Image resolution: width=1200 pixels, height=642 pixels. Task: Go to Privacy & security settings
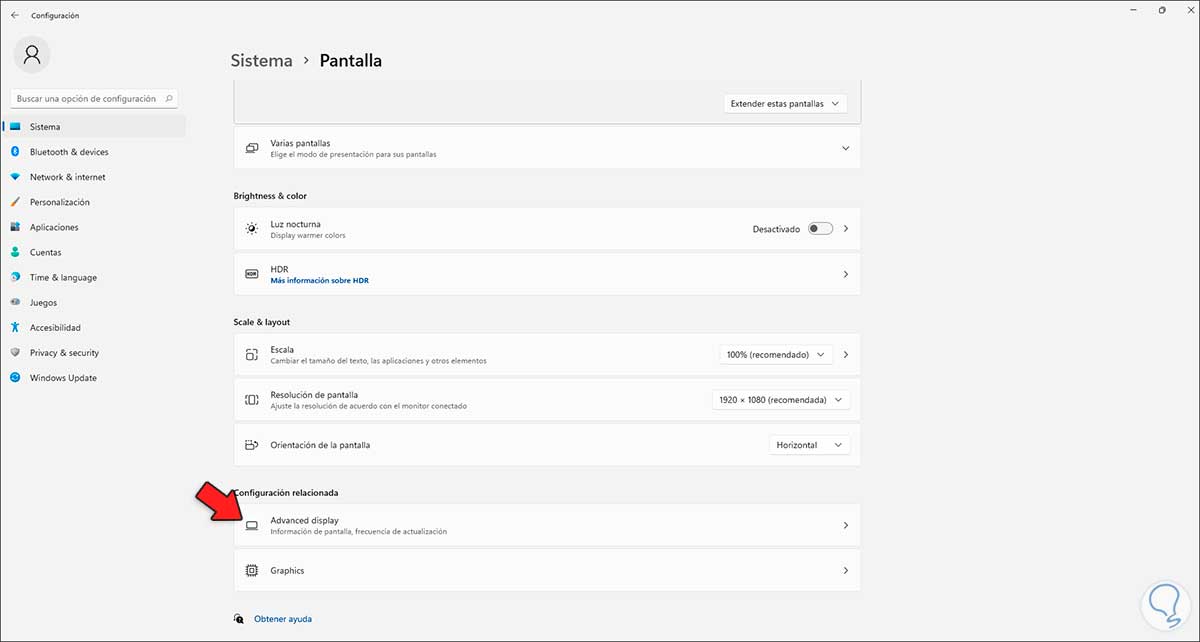(x=64, y=353)
